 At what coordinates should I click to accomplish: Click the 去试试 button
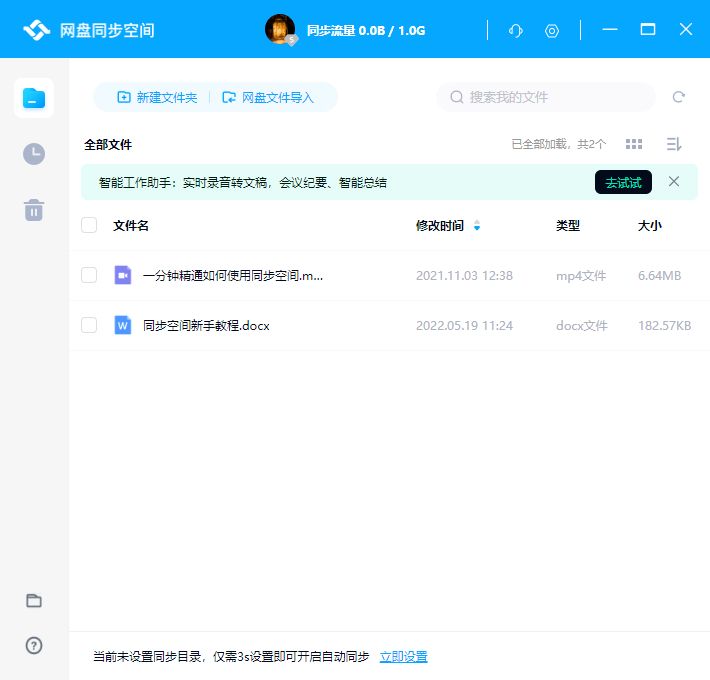[x=623, y=182]
